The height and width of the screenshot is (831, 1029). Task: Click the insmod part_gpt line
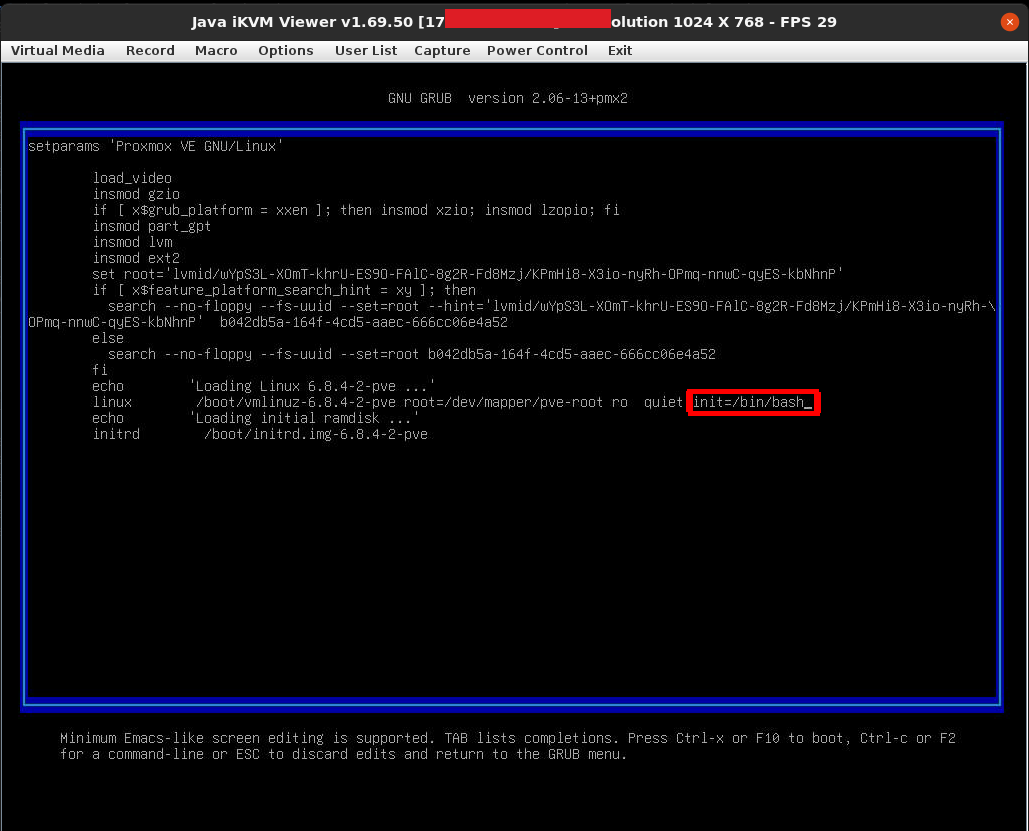click(152, 226)
